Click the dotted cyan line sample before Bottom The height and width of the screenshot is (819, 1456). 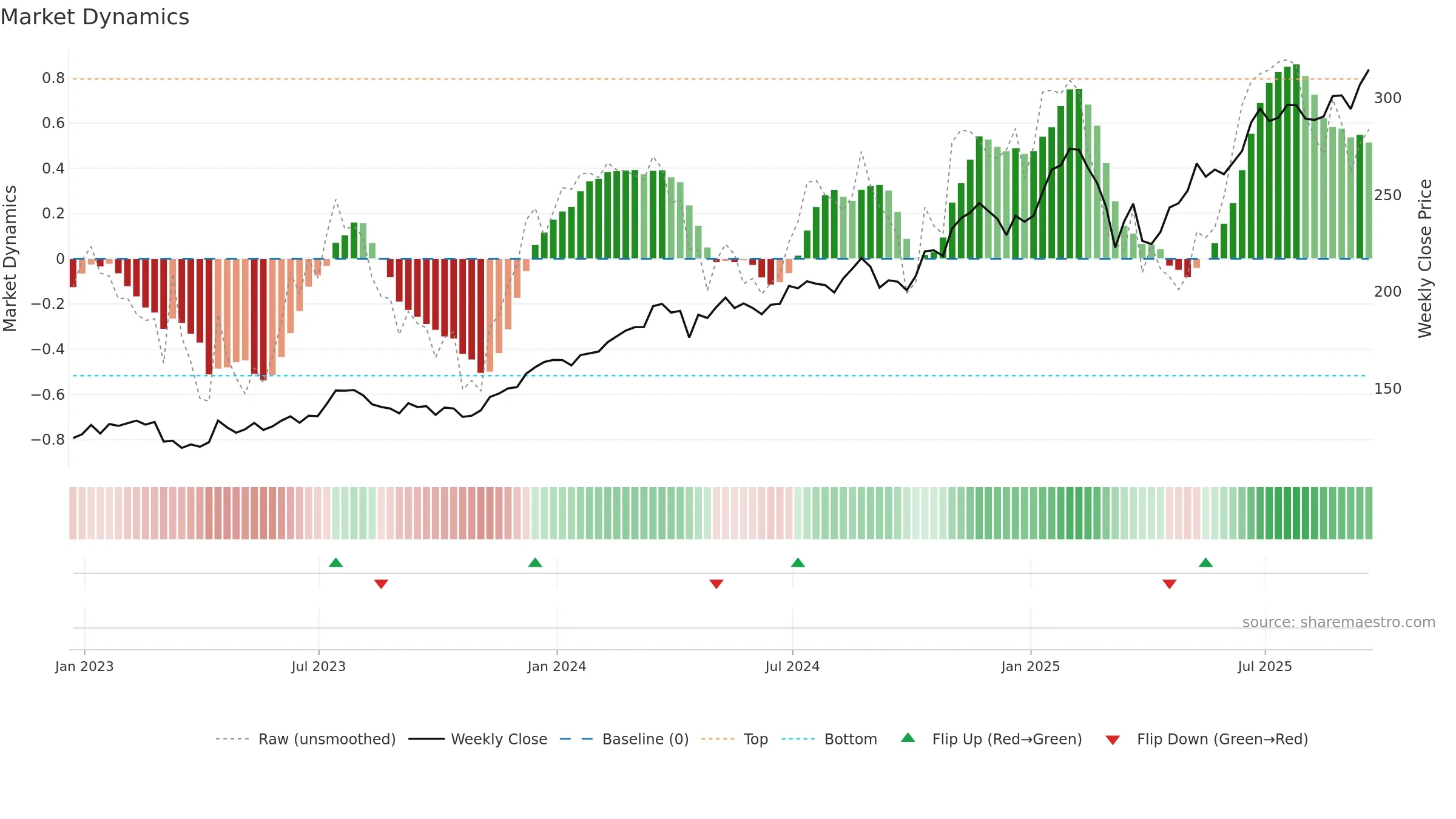[798, 739]
